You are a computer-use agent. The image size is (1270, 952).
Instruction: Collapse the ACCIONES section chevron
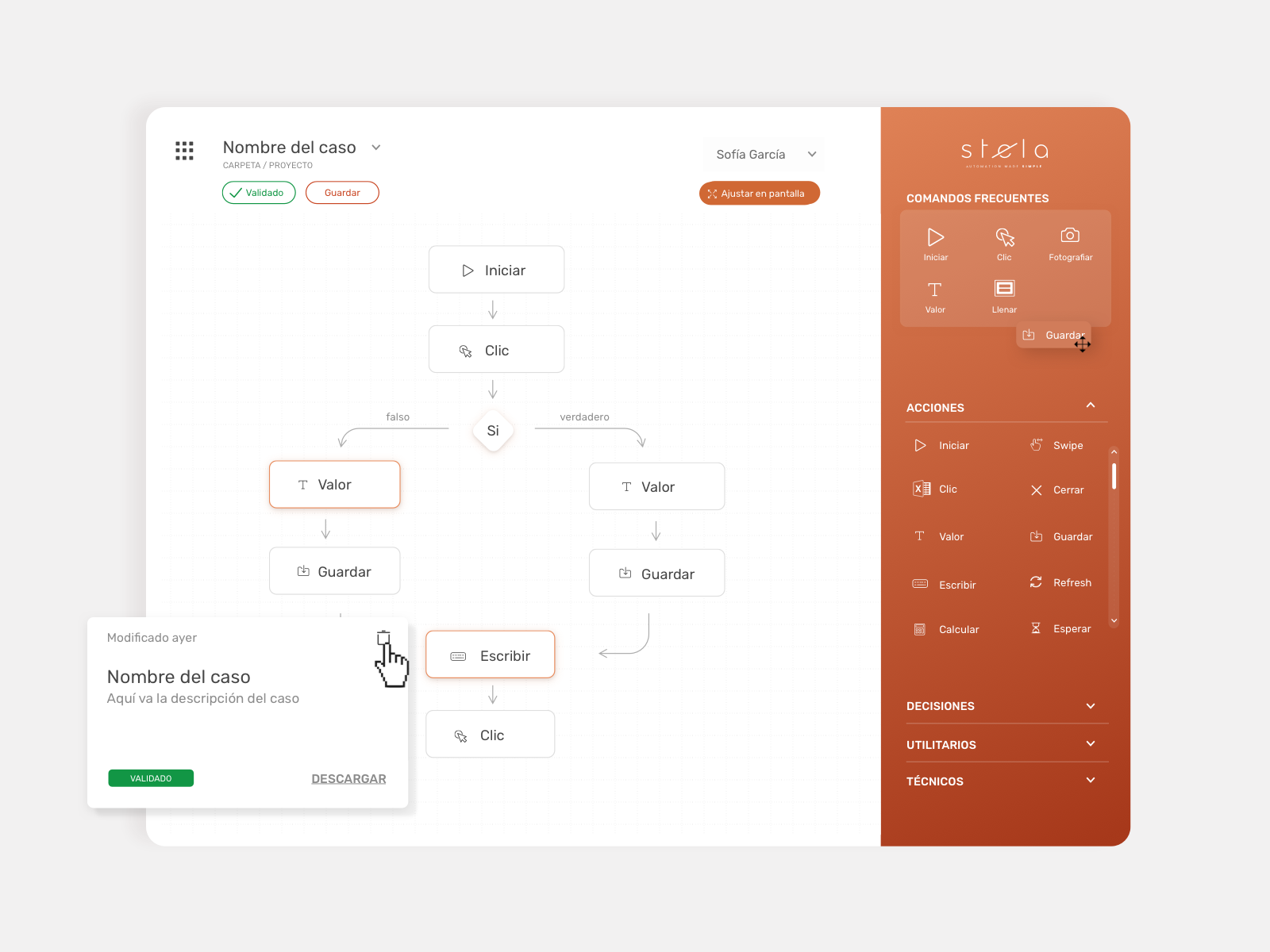[1091, 405]
